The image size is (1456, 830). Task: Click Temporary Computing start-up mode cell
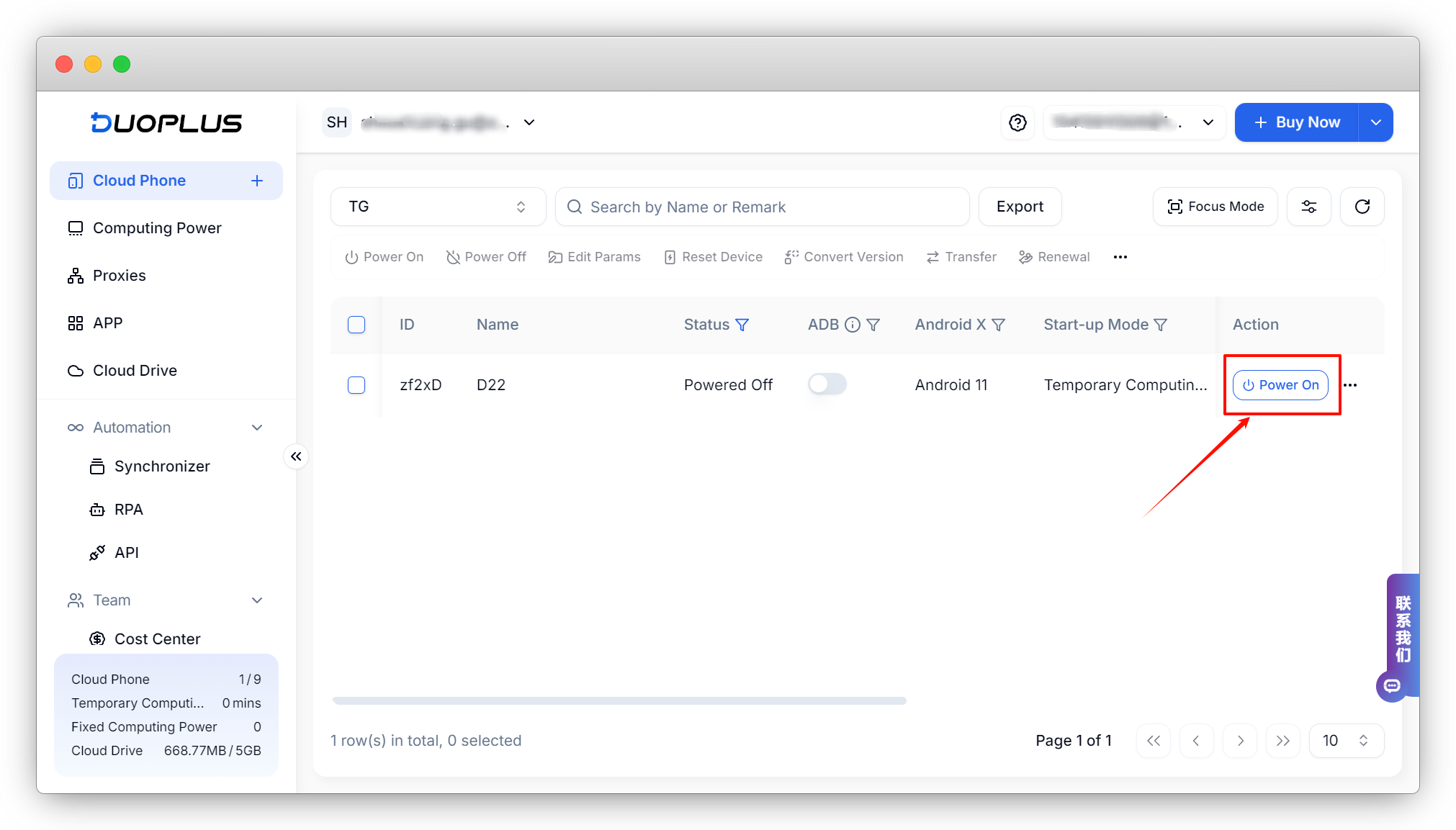1125,385
